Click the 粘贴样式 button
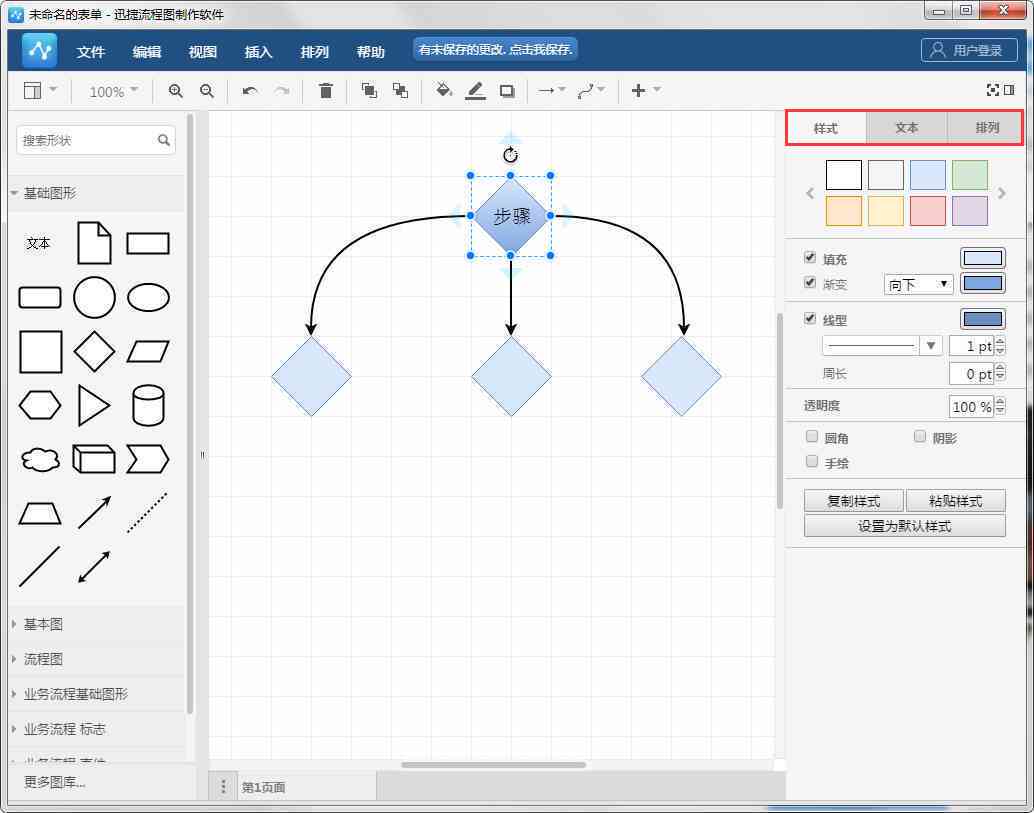Image resolution: width=1034 pixels, height=813 pixels. pyautogui.click(x=956, y=501)
